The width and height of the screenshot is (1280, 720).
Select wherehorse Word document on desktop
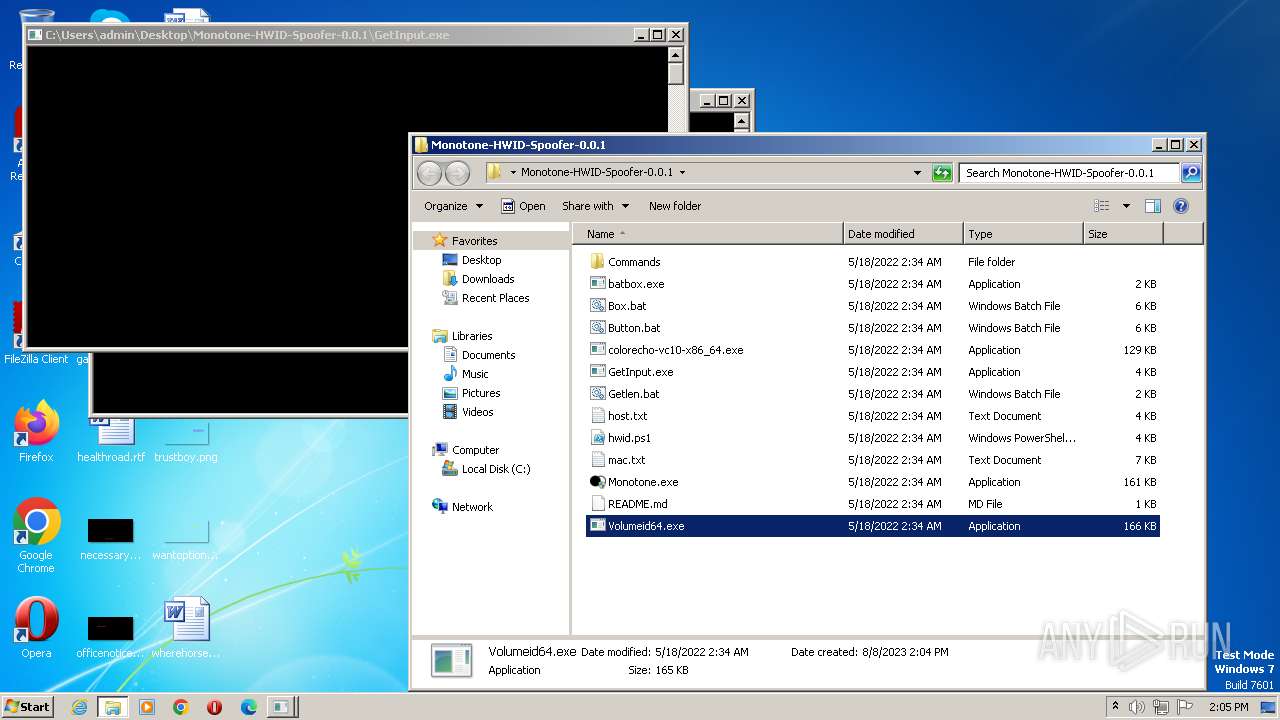pos(186,628)
